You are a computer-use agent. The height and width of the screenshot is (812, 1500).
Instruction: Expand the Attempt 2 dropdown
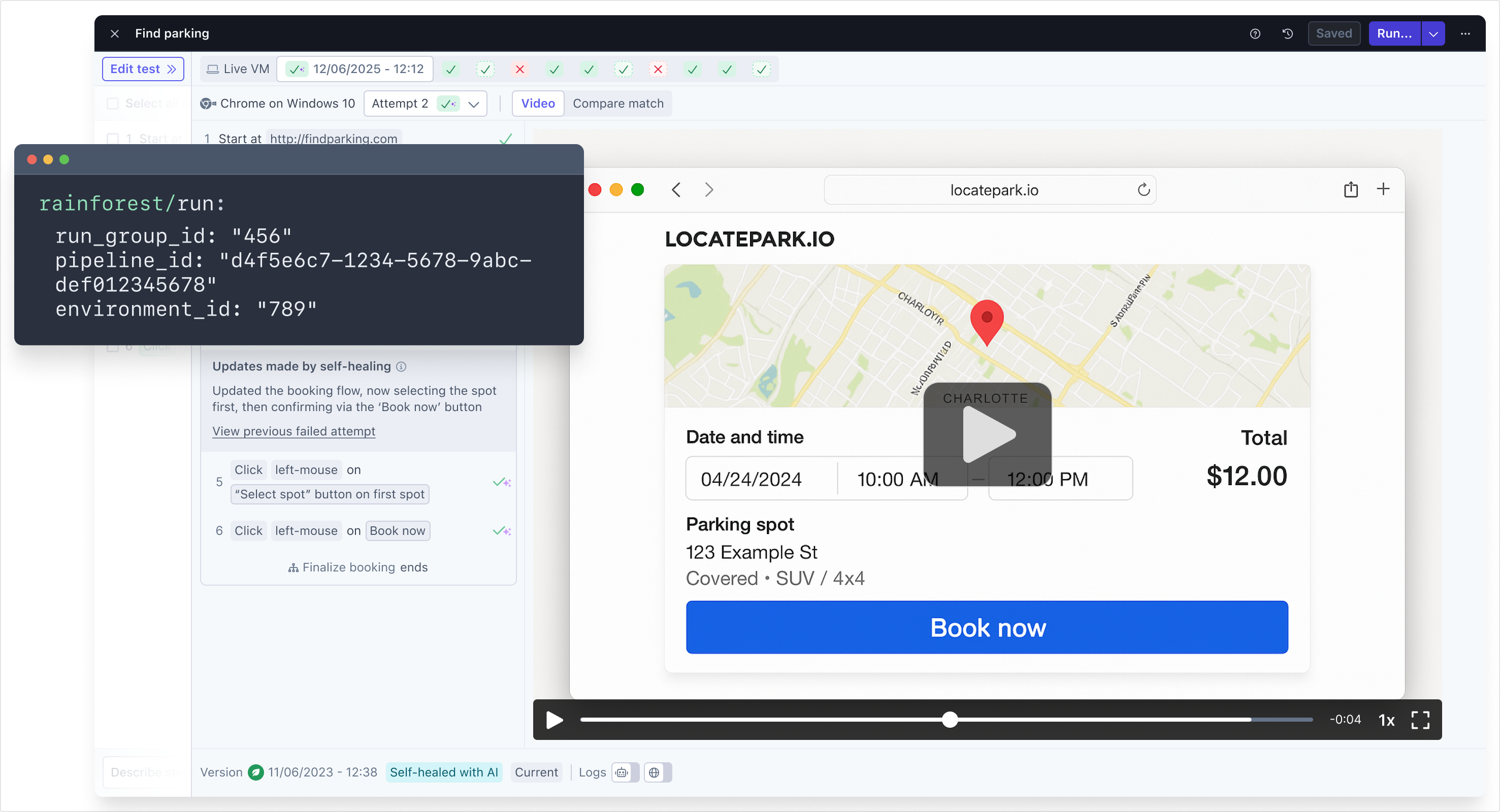473,104
